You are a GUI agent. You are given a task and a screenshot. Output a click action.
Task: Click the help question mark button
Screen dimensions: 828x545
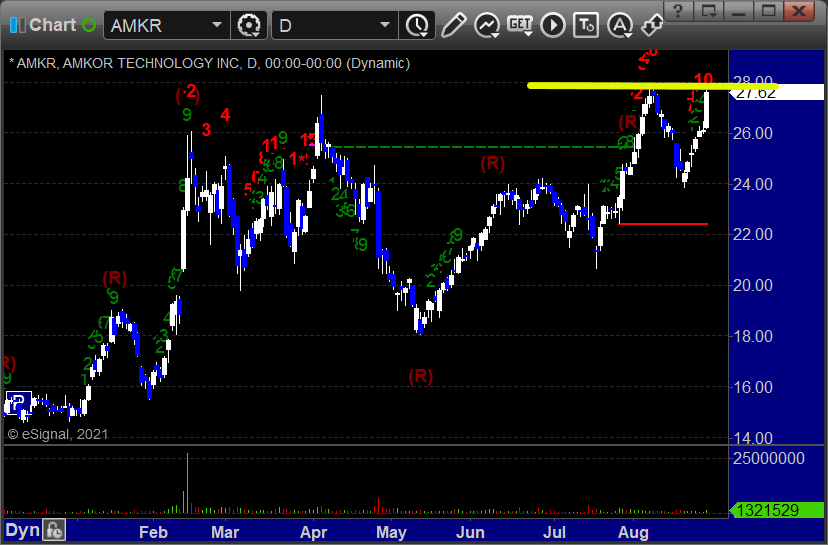coord(679,11)
